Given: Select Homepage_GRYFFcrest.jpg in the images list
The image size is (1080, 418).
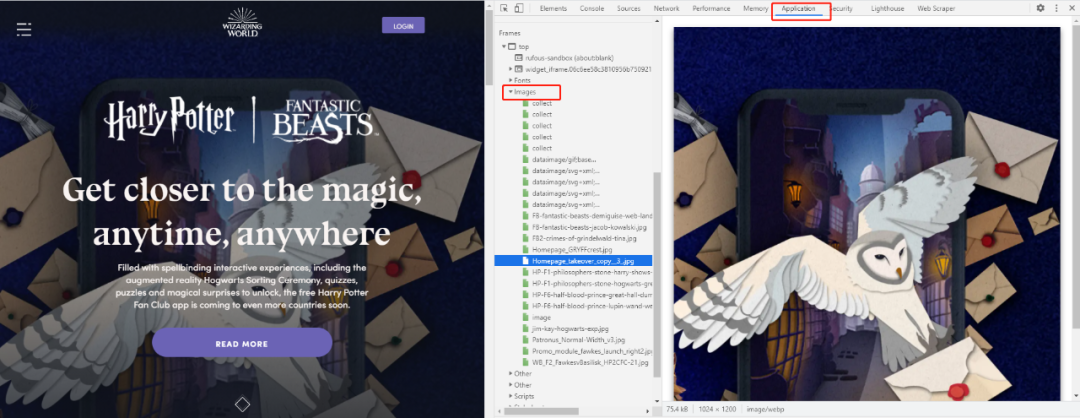Looking at the screenshot, I should coord(563,249).
